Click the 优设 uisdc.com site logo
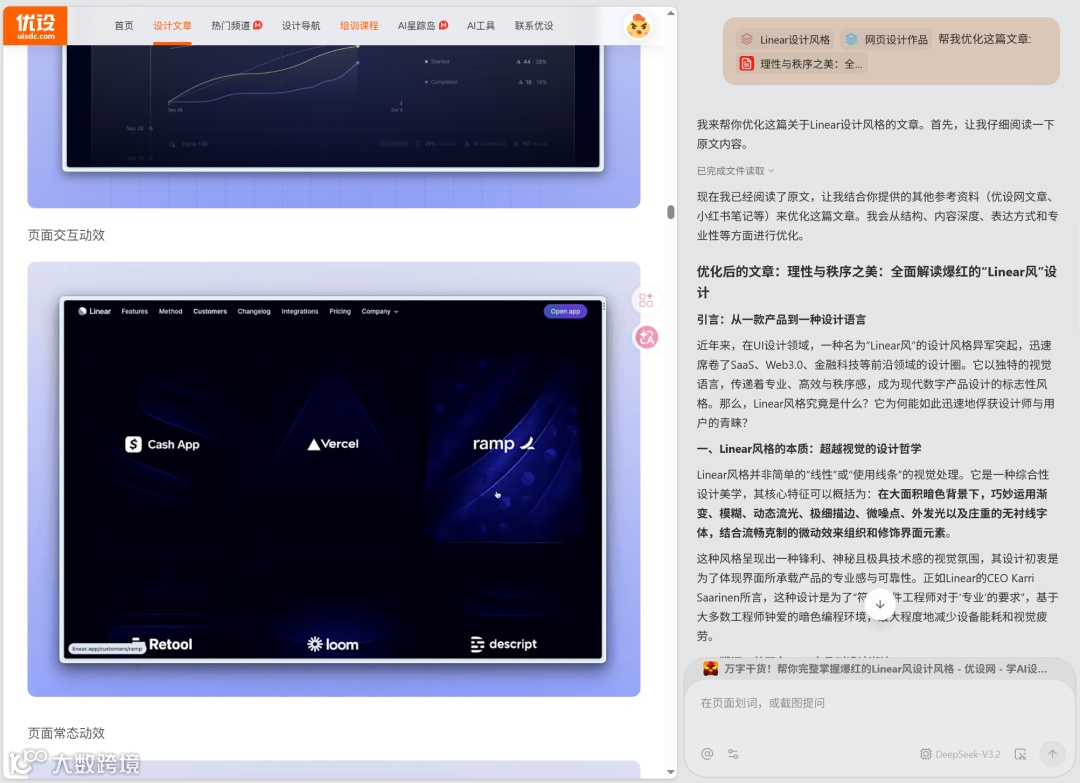This screenshot has width=1080, height=783. point(35,25)
